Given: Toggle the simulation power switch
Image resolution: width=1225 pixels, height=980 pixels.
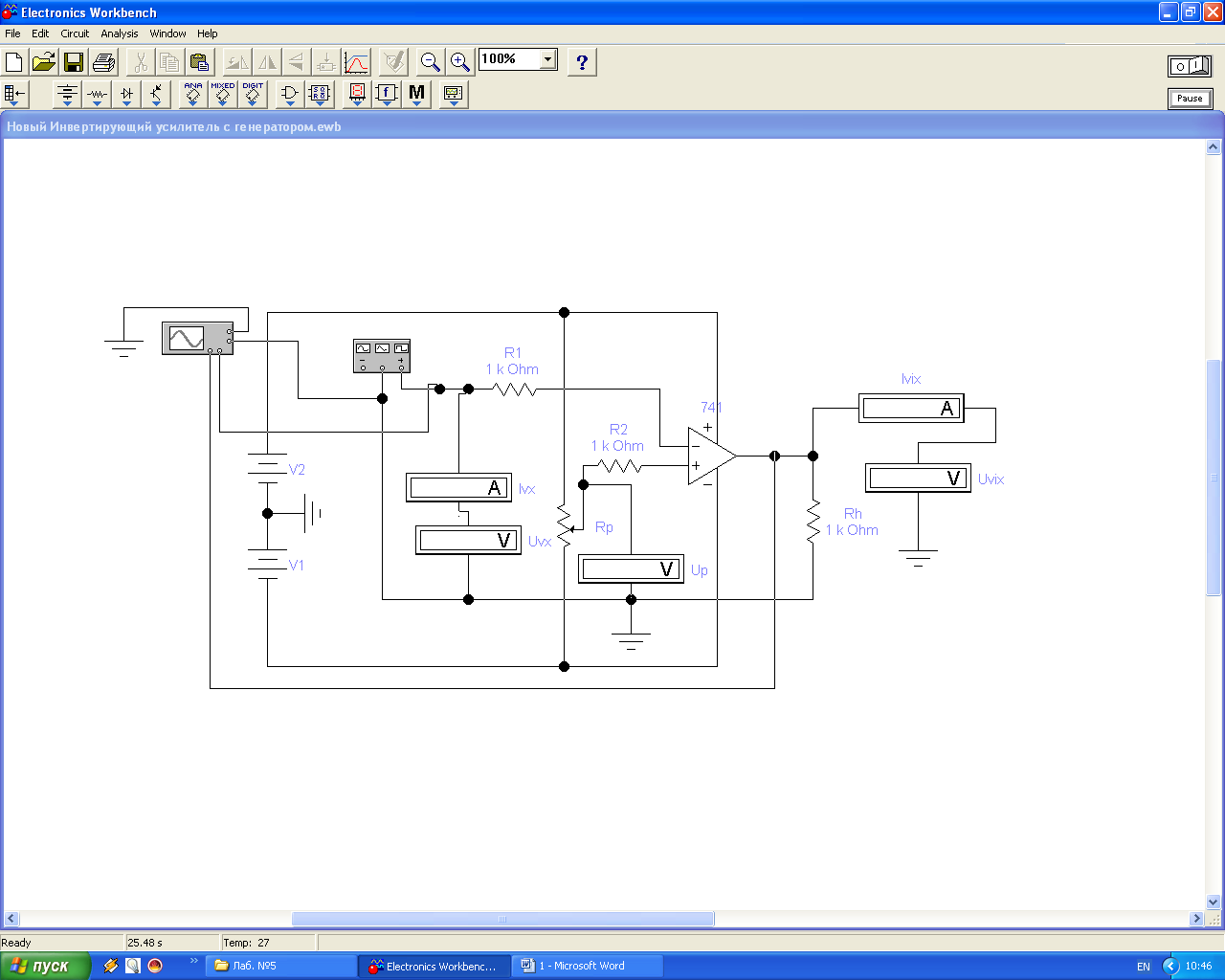Looking at the screenshot, I should coord(1190,66).
